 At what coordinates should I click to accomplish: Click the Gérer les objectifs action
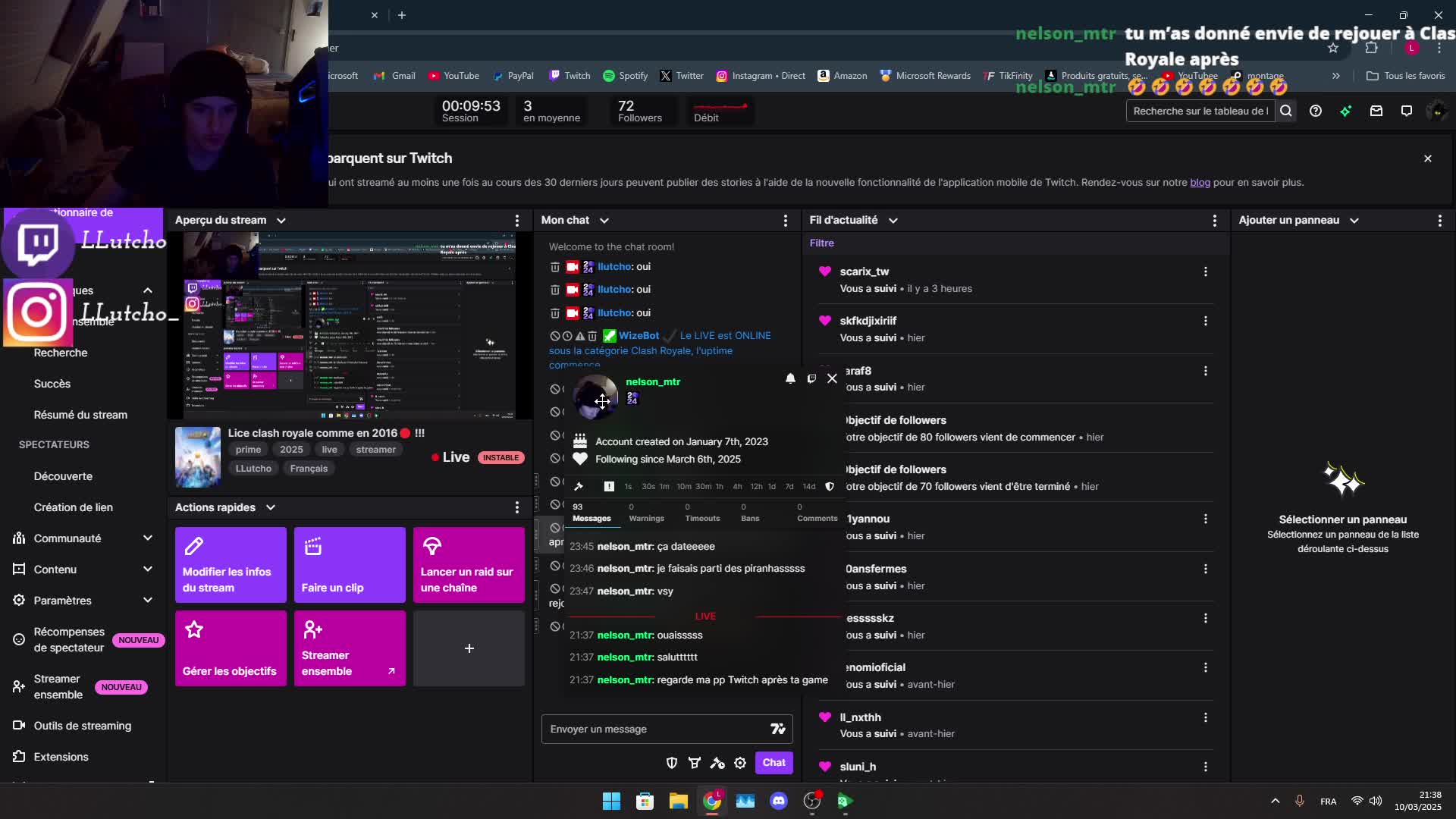point(231,648)
